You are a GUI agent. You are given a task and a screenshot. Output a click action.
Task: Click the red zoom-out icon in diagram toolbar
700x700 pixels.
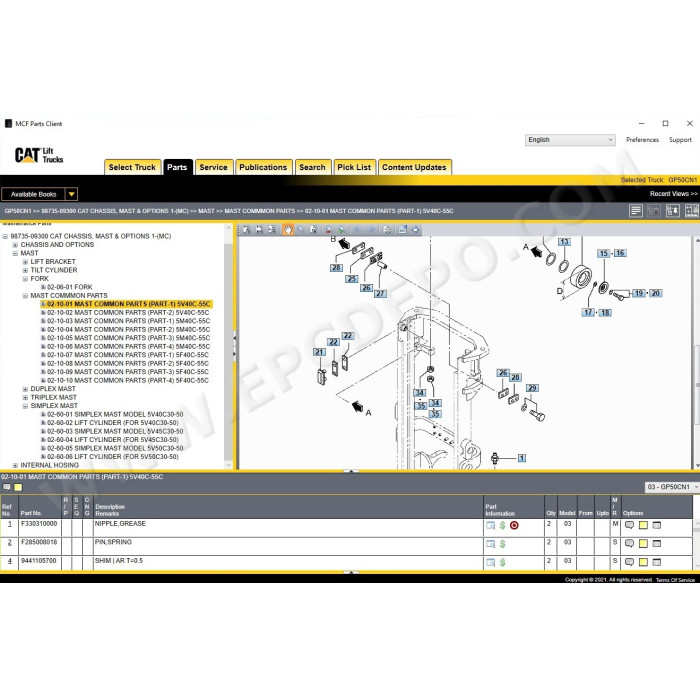329,229
